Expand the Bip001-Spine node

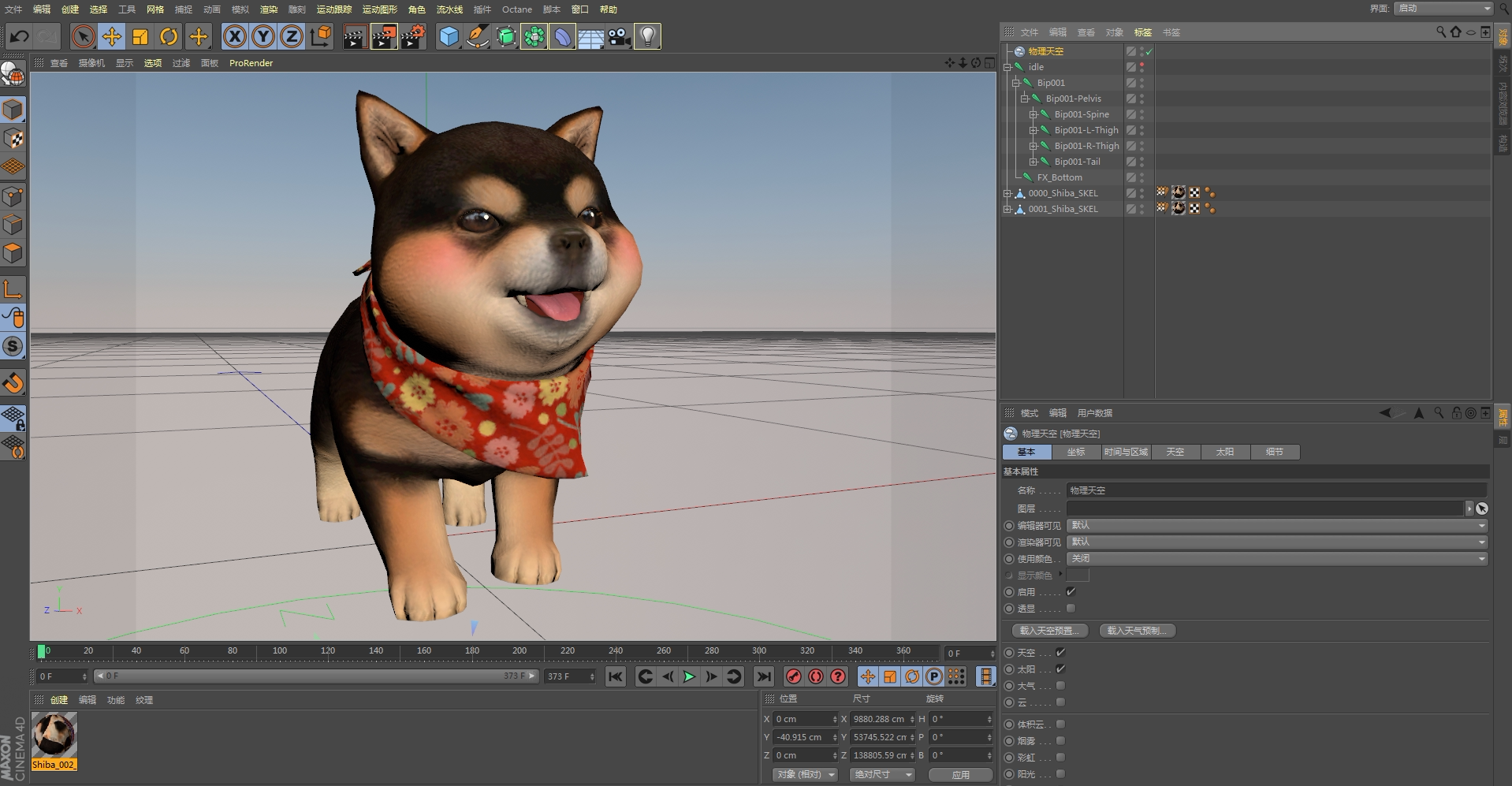click(x=1033, y=114)
